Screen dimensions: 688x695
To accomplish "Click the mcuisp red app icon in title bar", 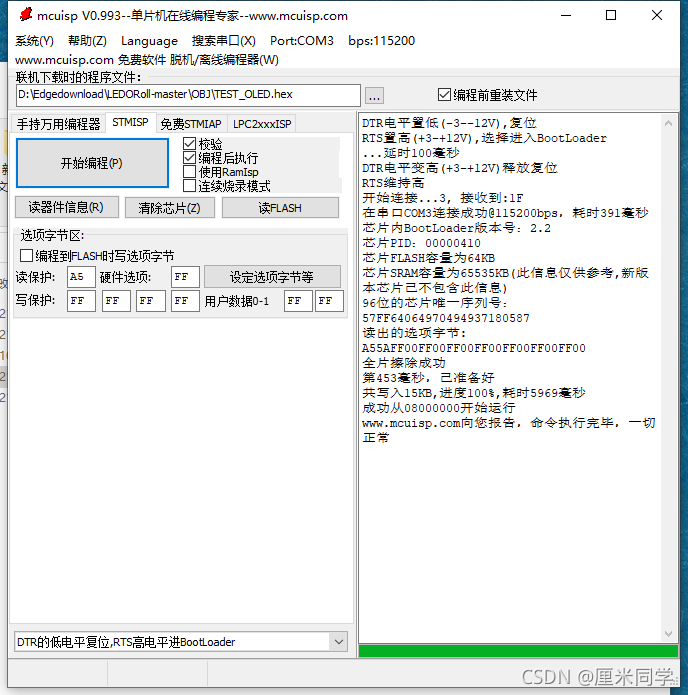I will pyautogui.click(x=26, y=15).
